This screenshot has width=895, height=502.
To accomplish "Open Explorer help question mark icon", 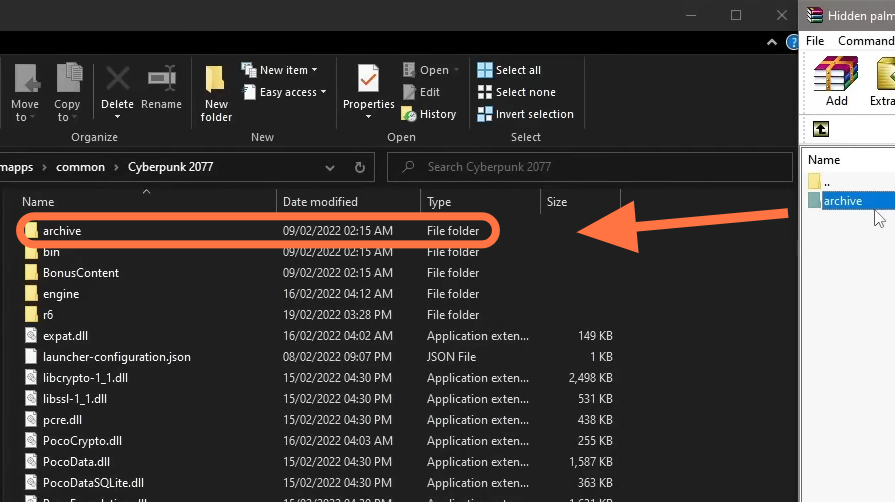I will pyautogui.click(x=792, y=42).
